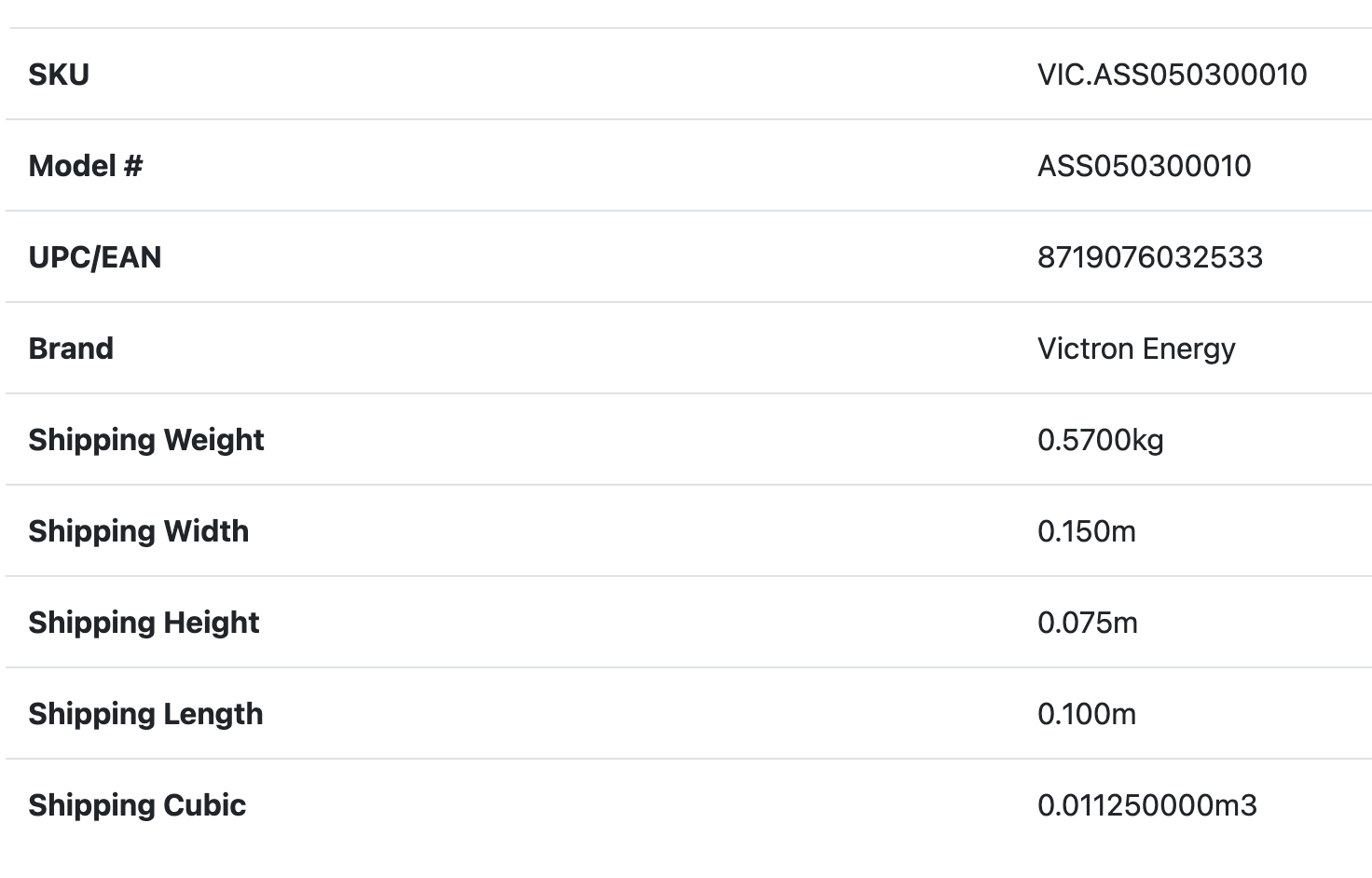Click the SKU row label
The height and width of the screenshot is (878, 1372).
59,75
